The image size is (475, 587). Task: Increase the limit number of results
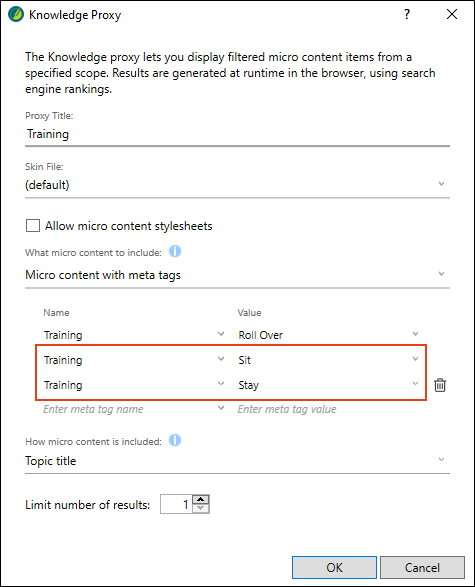(201, 499)
